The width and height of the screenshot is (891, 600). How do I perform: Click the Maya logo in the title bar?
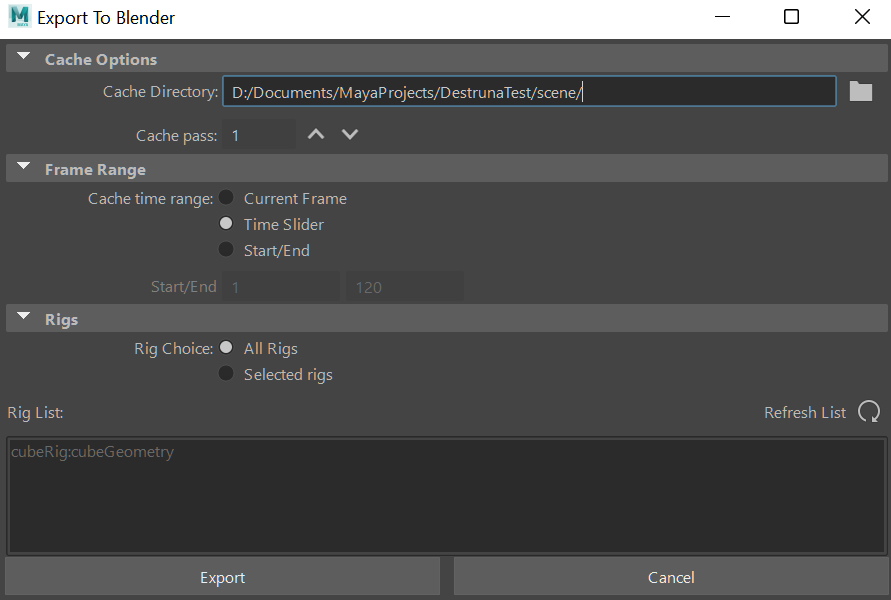tap(14, 17)
